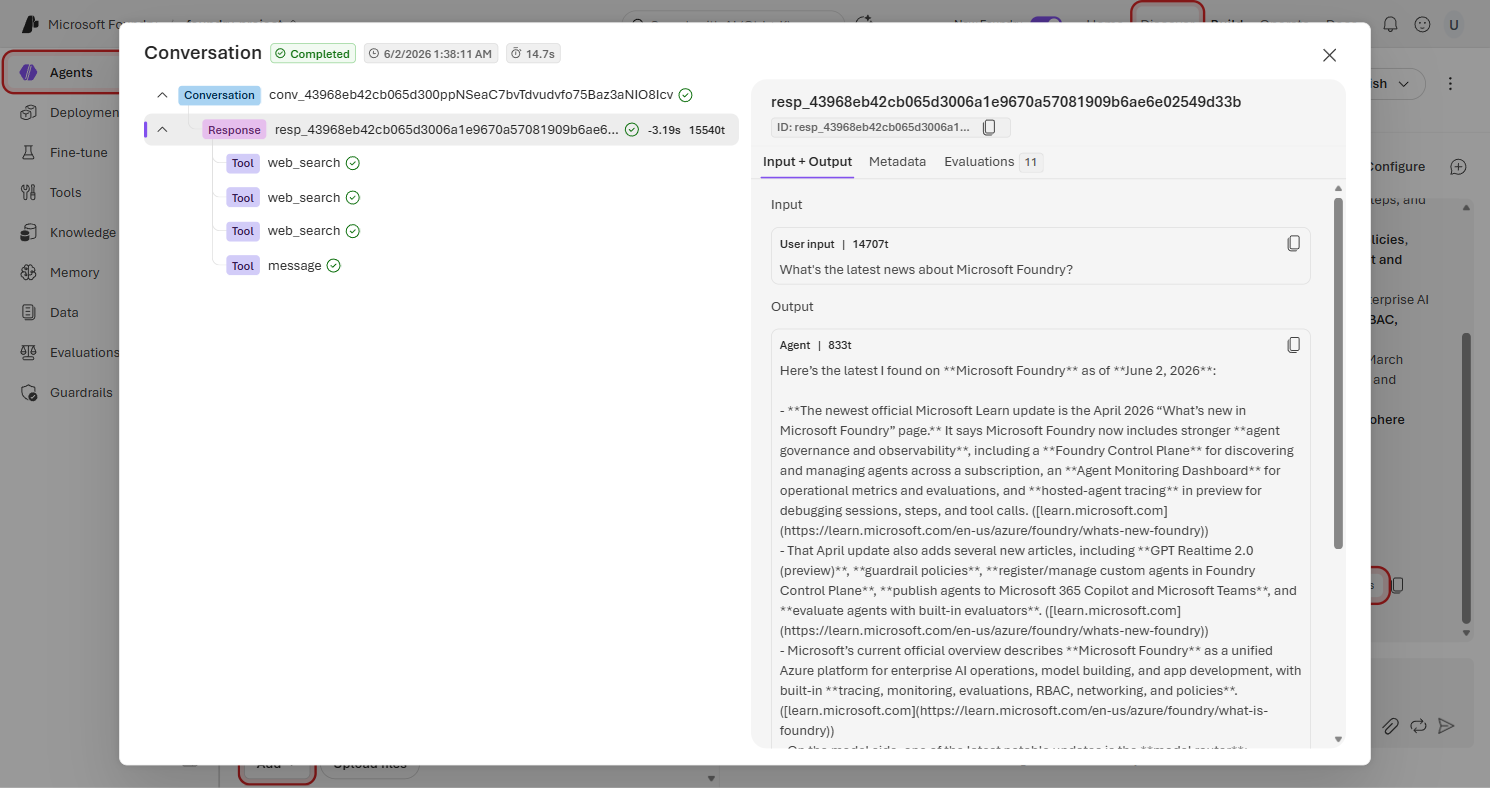Click the Tools toolbox icon
The image size is (1490, 788).
point(30,192)
